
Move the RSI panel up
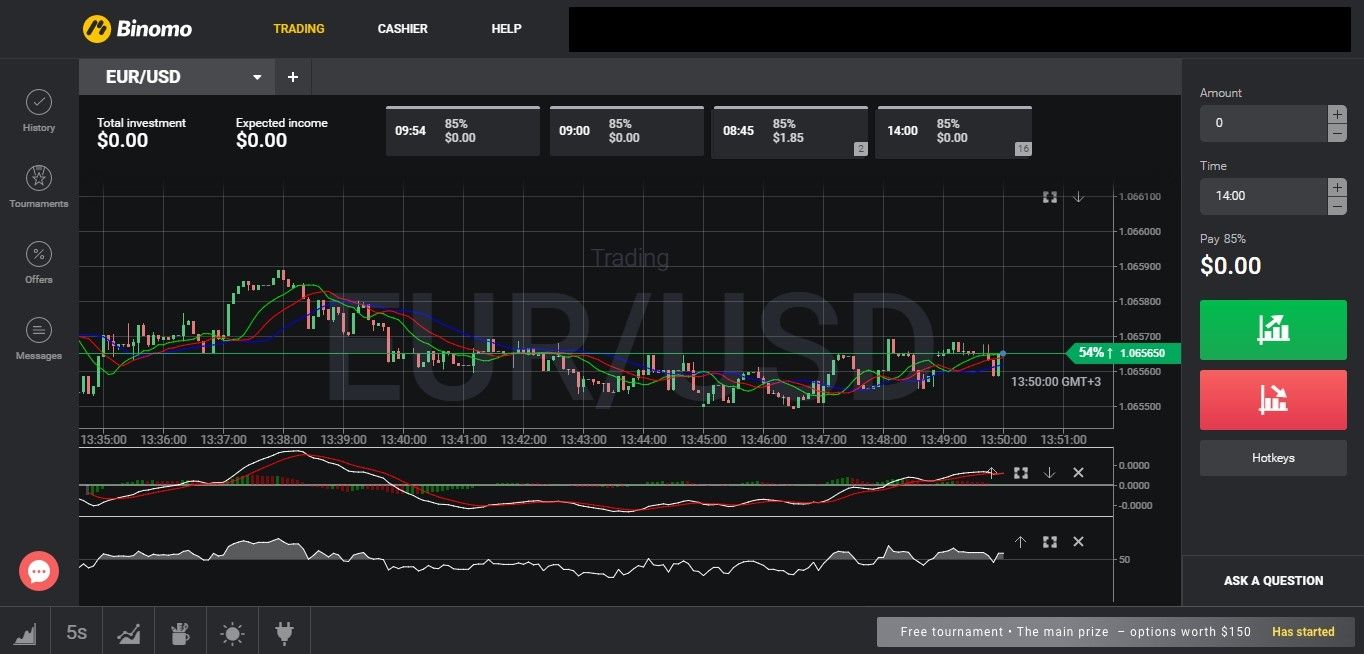pyautogui.click(x=1020, y=542)
